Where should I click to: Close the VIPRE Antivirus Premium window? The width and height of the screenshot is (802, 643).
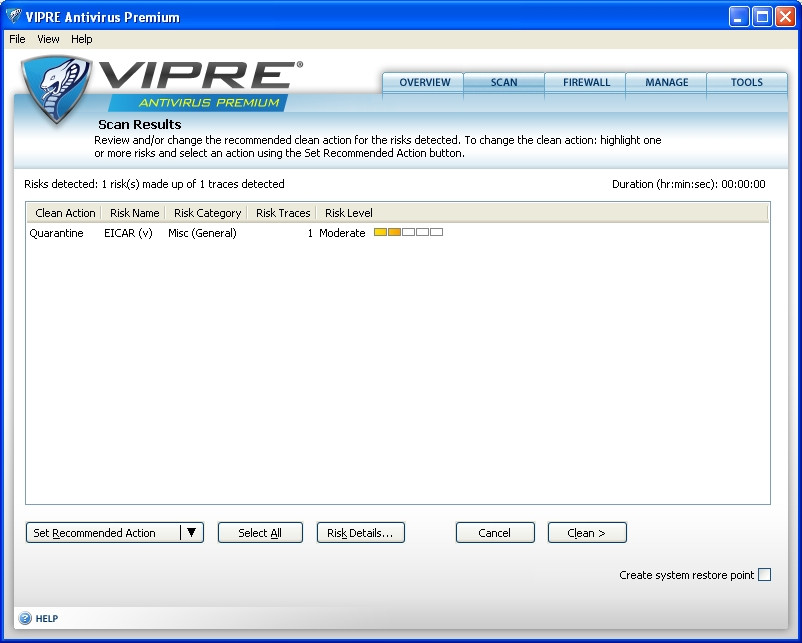point(785,17)
